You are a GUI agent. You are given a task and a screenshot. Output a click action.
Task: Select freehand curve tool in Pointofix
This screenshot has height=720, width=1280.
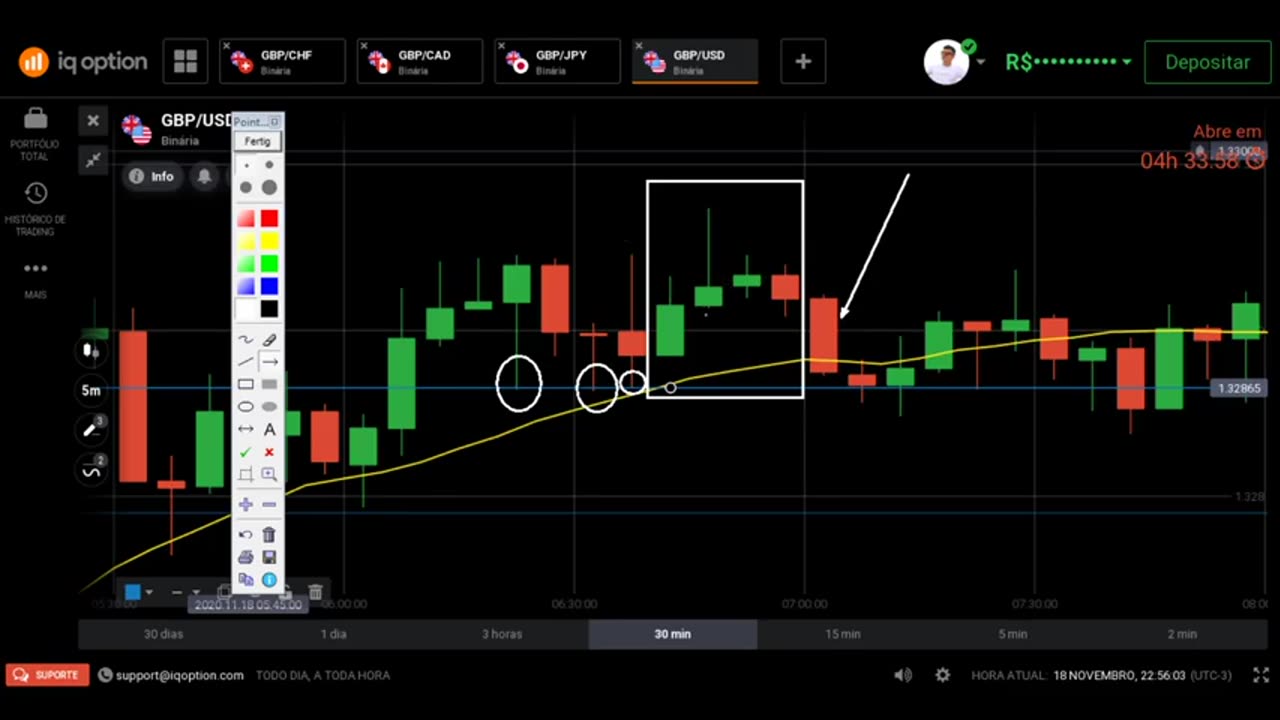(x=245, y=340)
